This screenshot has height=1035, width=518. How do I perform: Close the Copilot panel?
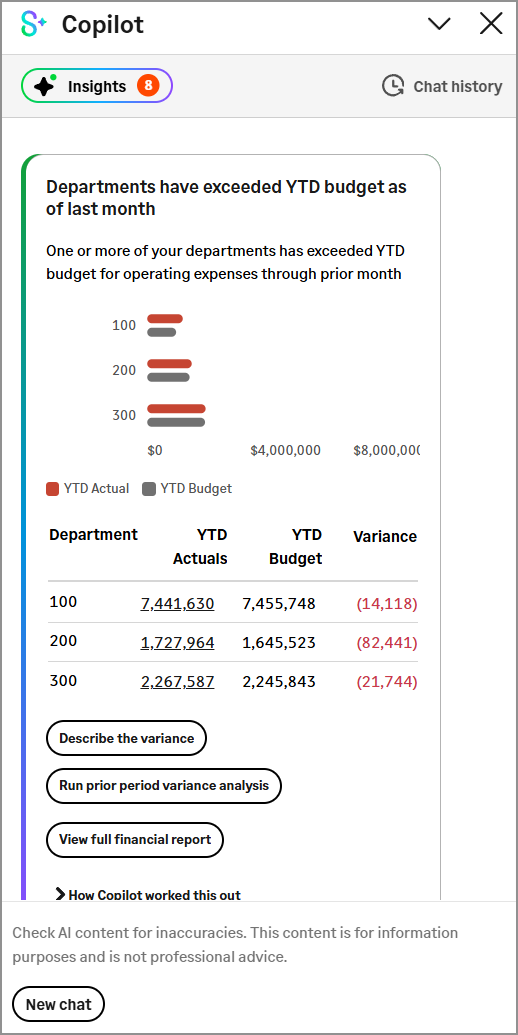(x=491, y=24)
